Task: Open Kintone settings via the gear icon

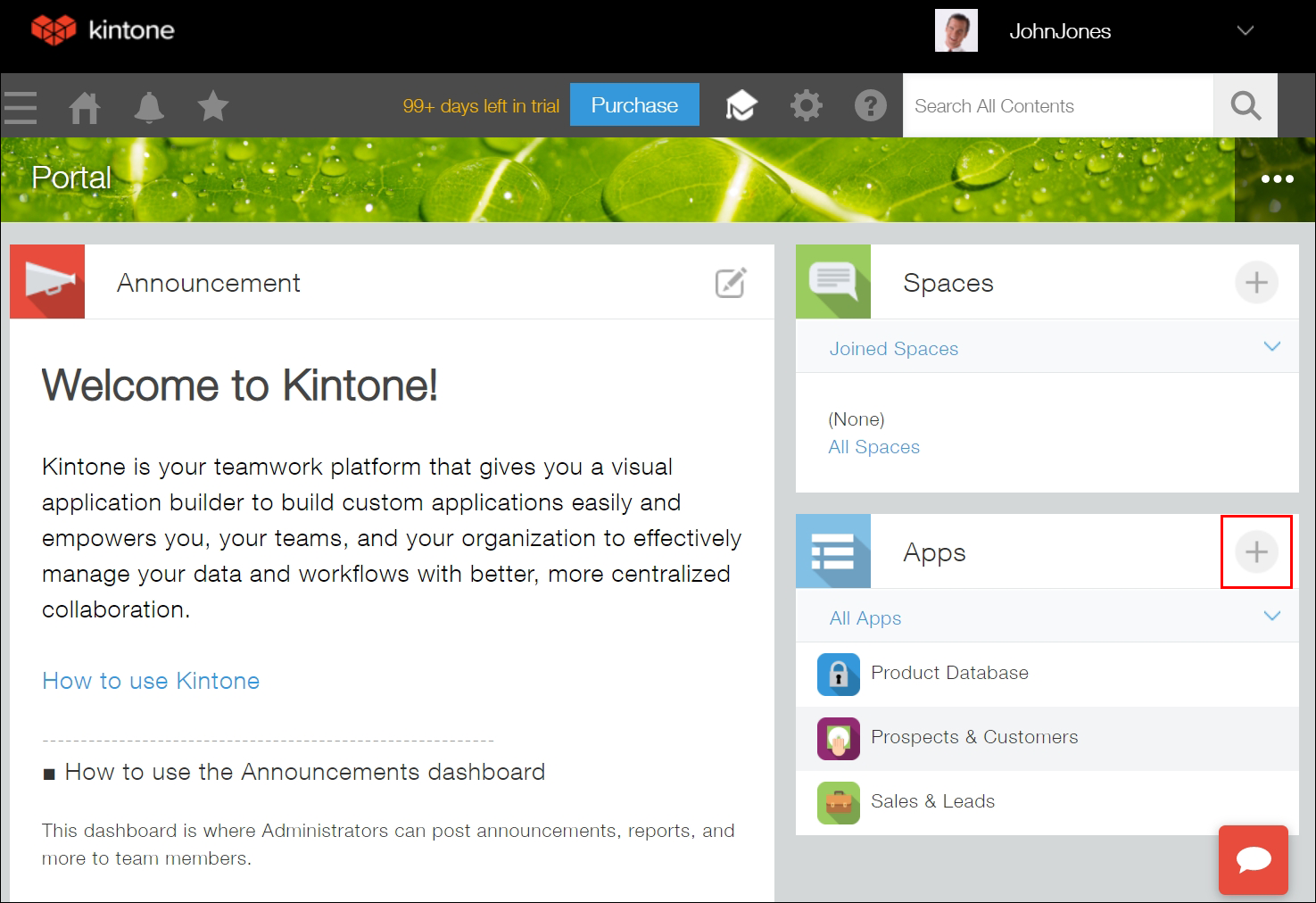Action: pos(806,104)
